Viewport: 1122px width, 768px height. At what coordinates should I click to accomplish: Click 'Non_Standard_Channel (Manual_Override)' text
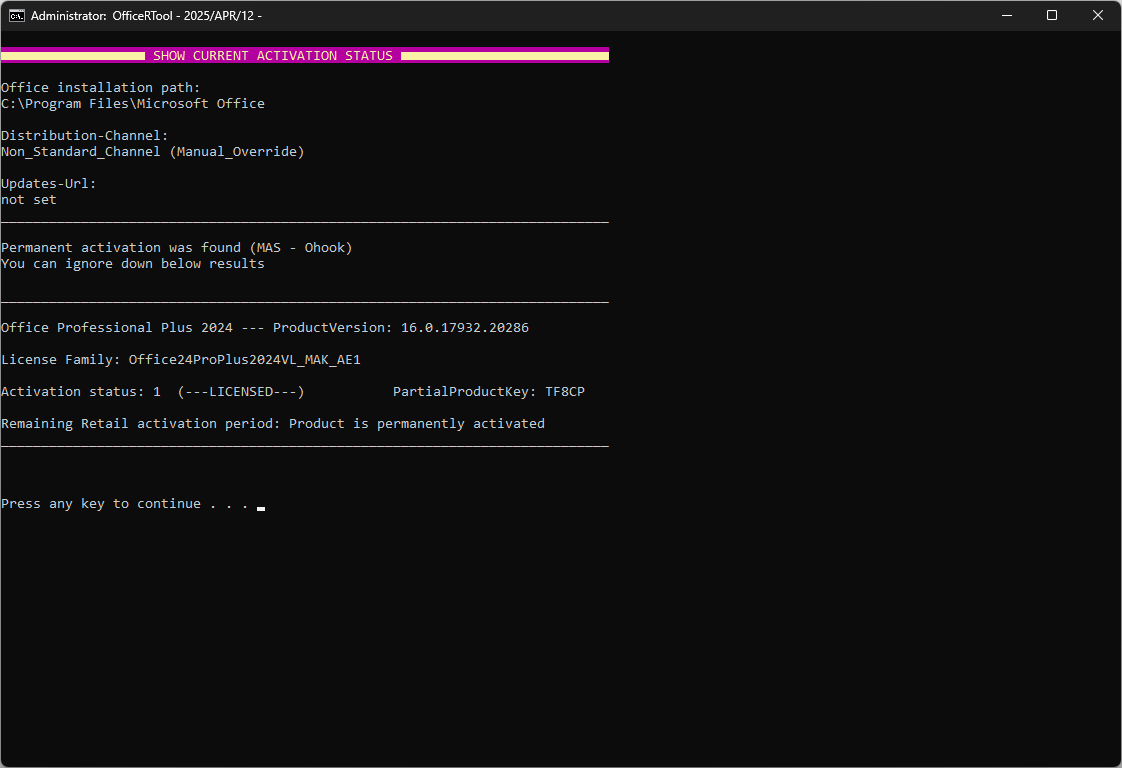tap(153, 152)
